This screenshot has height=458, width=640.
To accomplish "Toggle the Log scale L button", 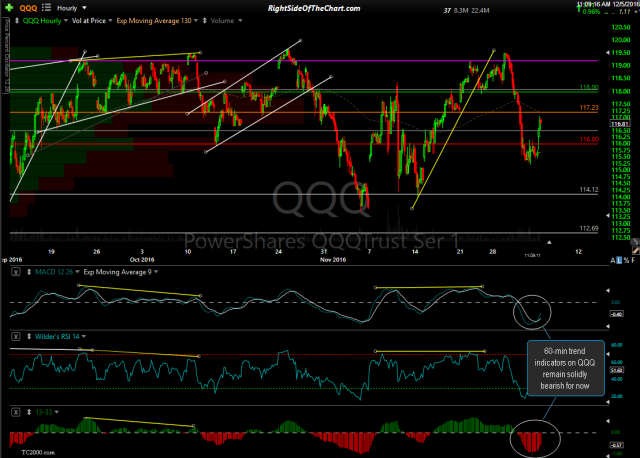I will coord(619,260).
